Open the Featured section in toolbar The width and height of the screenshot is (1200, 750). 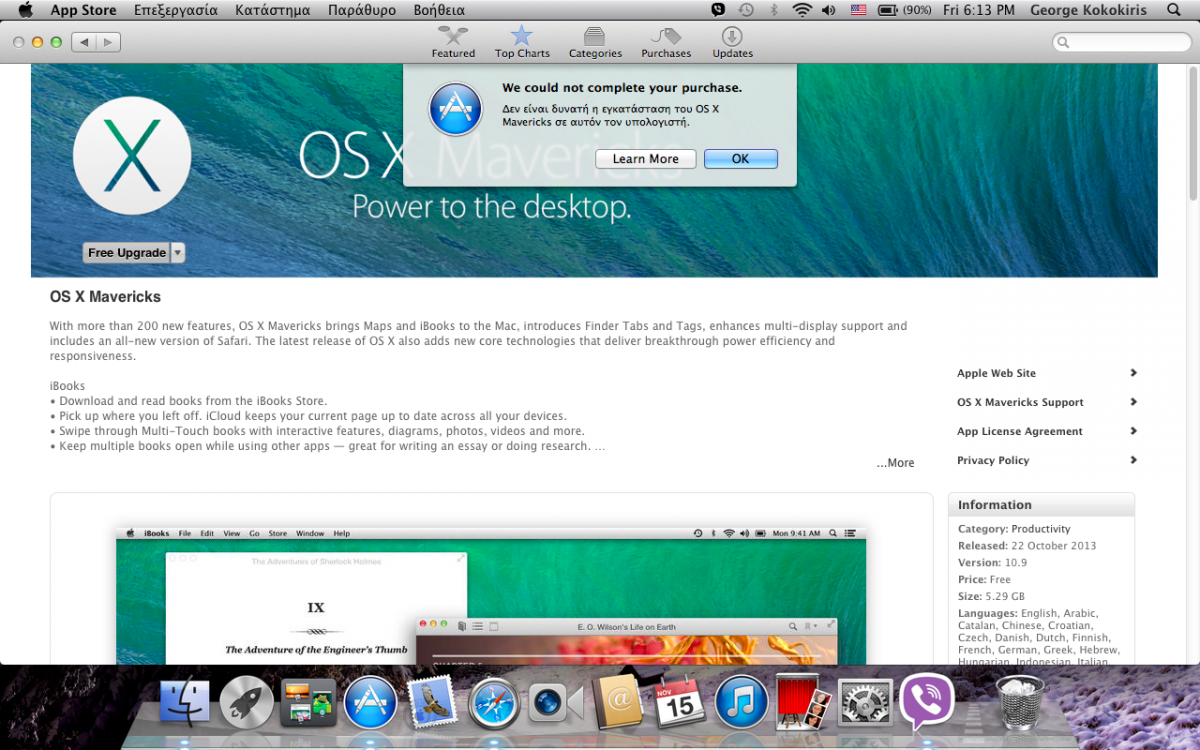pyautogui.click(x=453, y=42)
